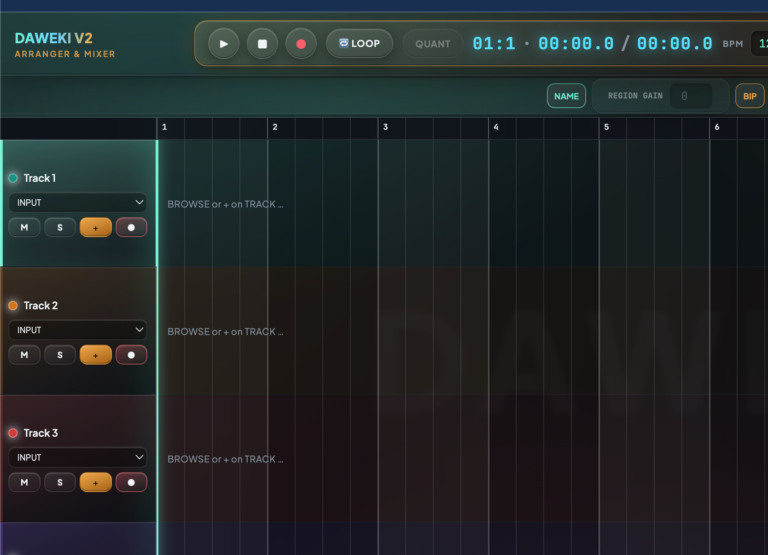This screenshot has width=768, height=555.
Task: Select the Track 3 name label
Action: pos(41,433)
